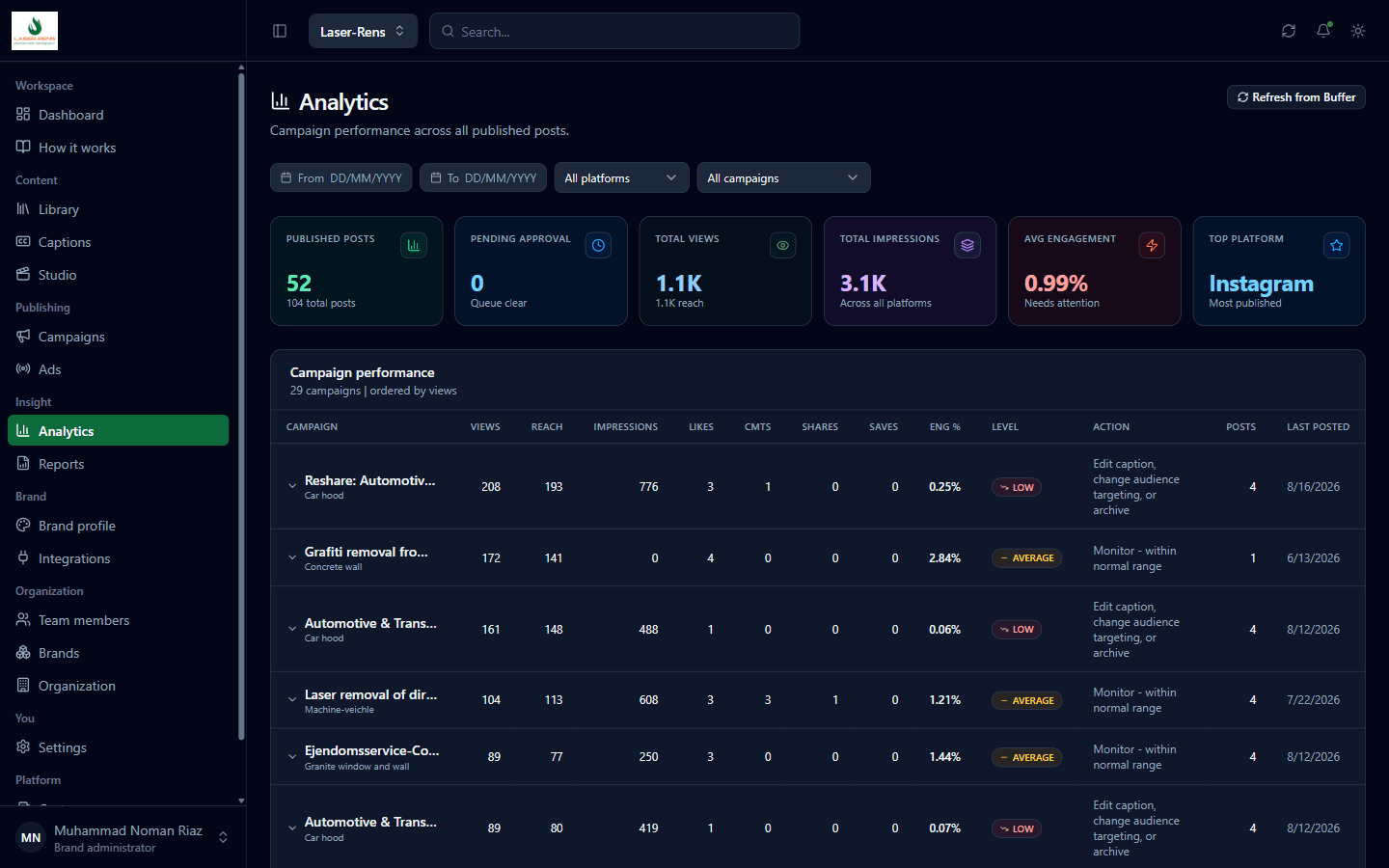
Task: Select Analytics in sidebar
Action: pos(118,430)
